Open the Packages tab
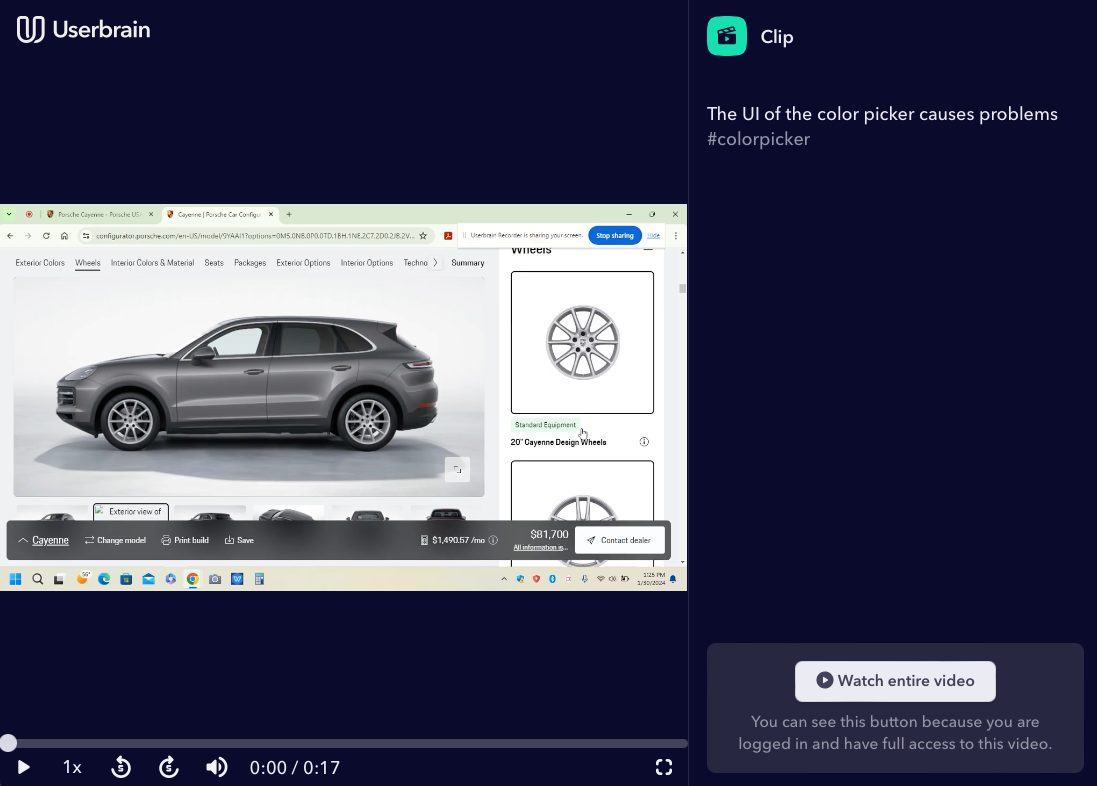This screenshot has width=1097, height=786. [250, 262]
